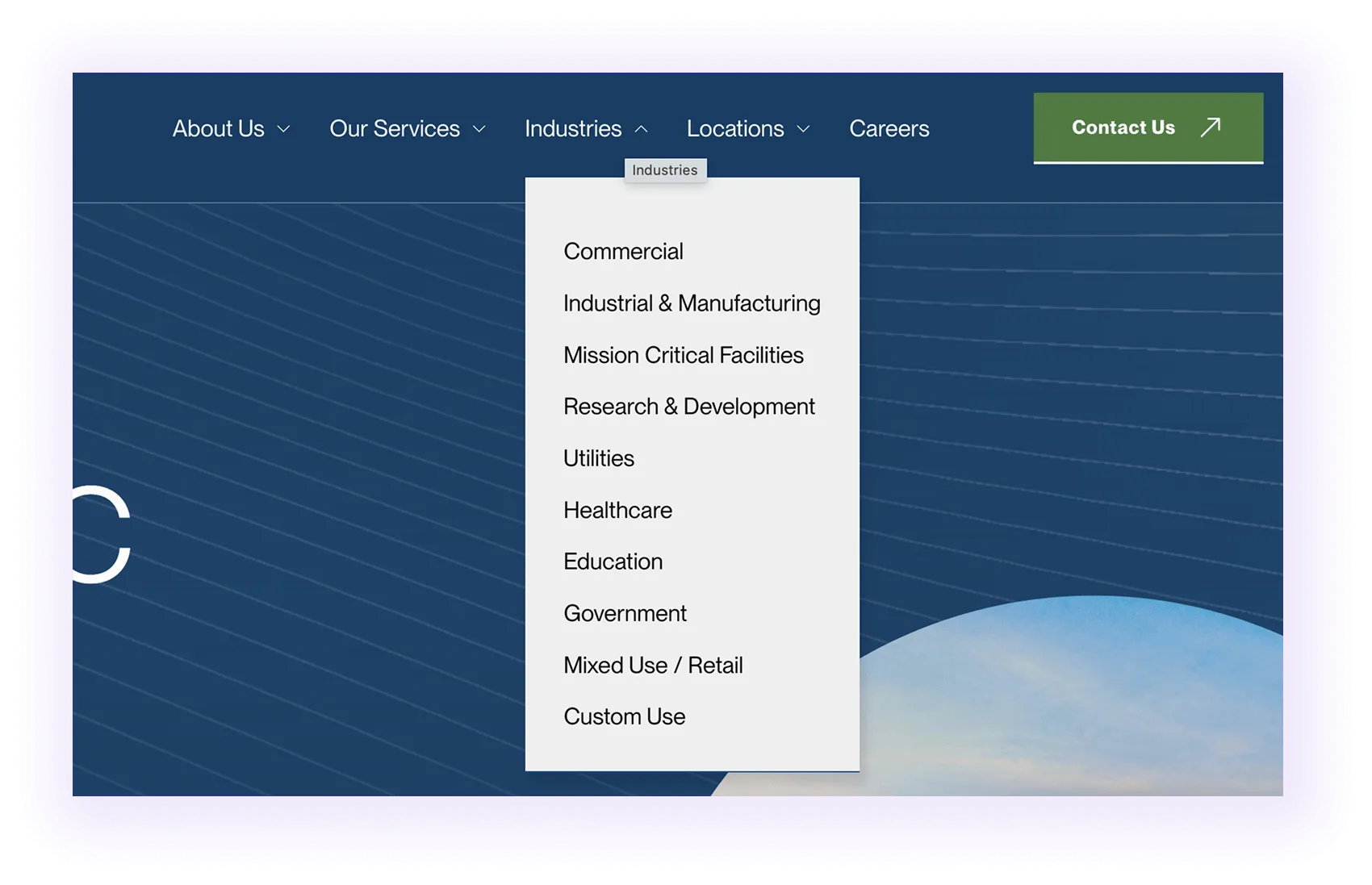Open the Locations dropdown

[x=735, y=127]
